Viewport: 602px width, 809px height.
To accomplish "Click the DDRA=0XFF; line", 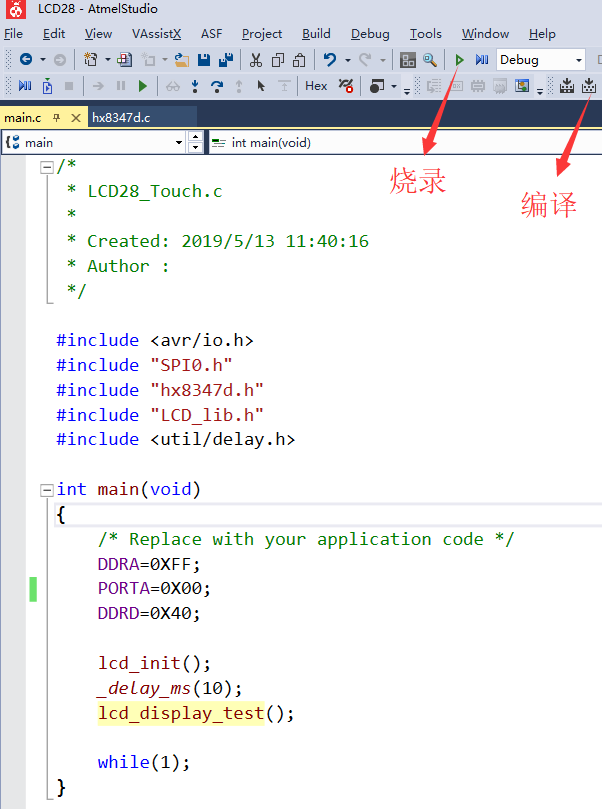I will click(149, 564).
